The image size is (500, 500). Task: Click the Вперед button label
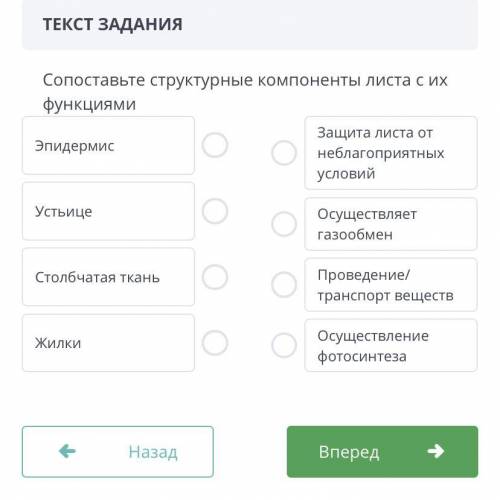pyautogui.click(x=349, y=452)
